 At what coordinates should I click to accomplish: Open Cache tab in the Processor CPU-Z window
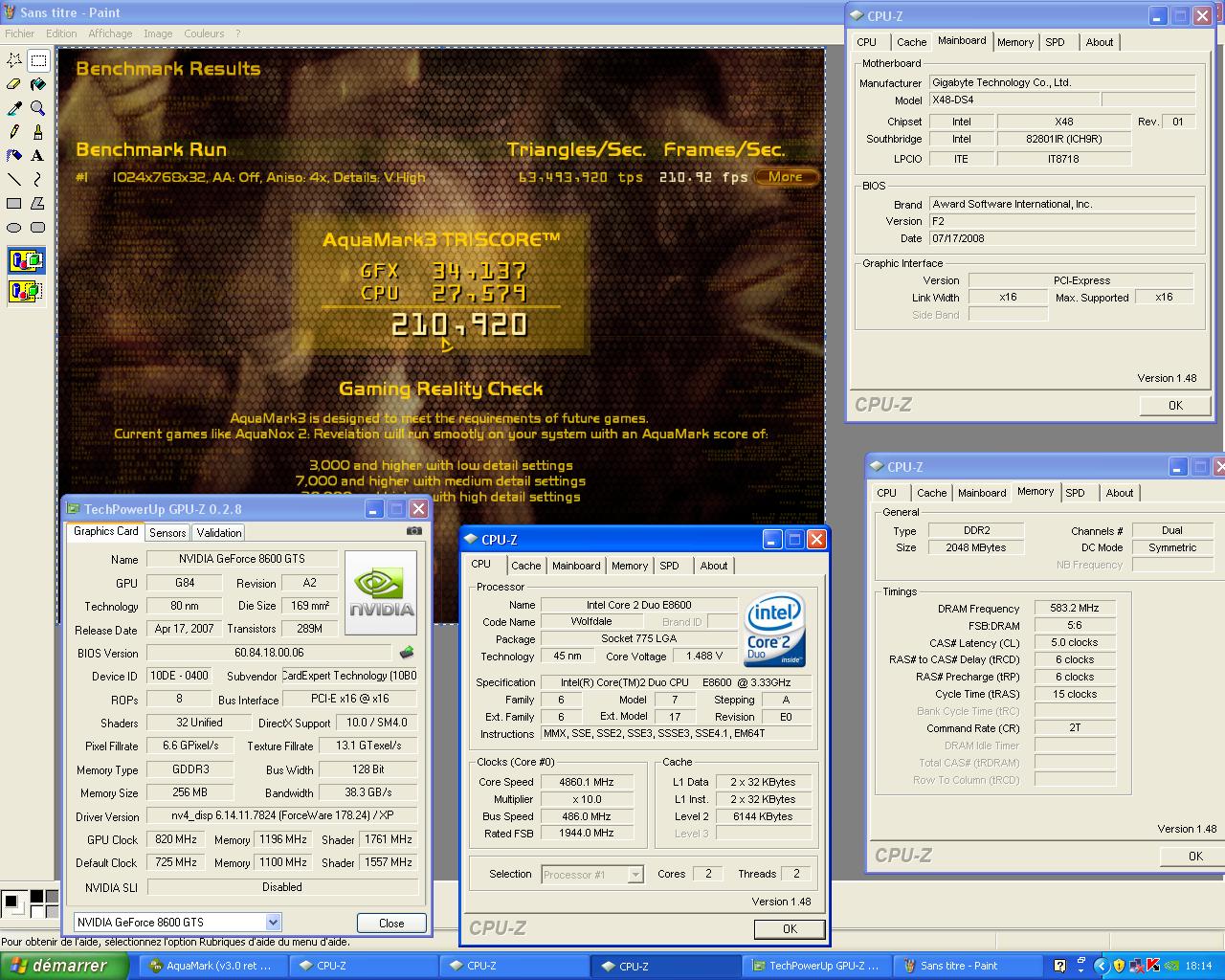526,566
